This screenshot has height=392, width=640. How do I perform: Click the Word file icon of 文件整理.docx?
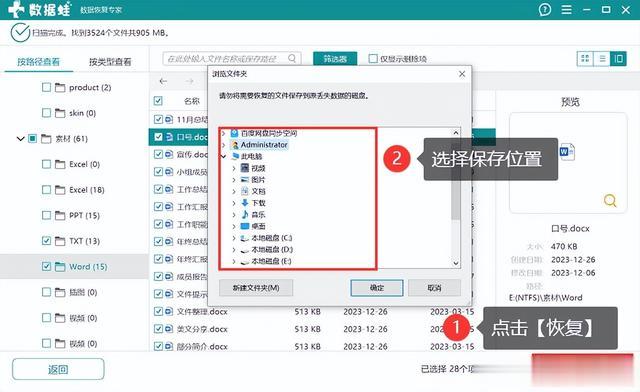click(x=169, y=312)
